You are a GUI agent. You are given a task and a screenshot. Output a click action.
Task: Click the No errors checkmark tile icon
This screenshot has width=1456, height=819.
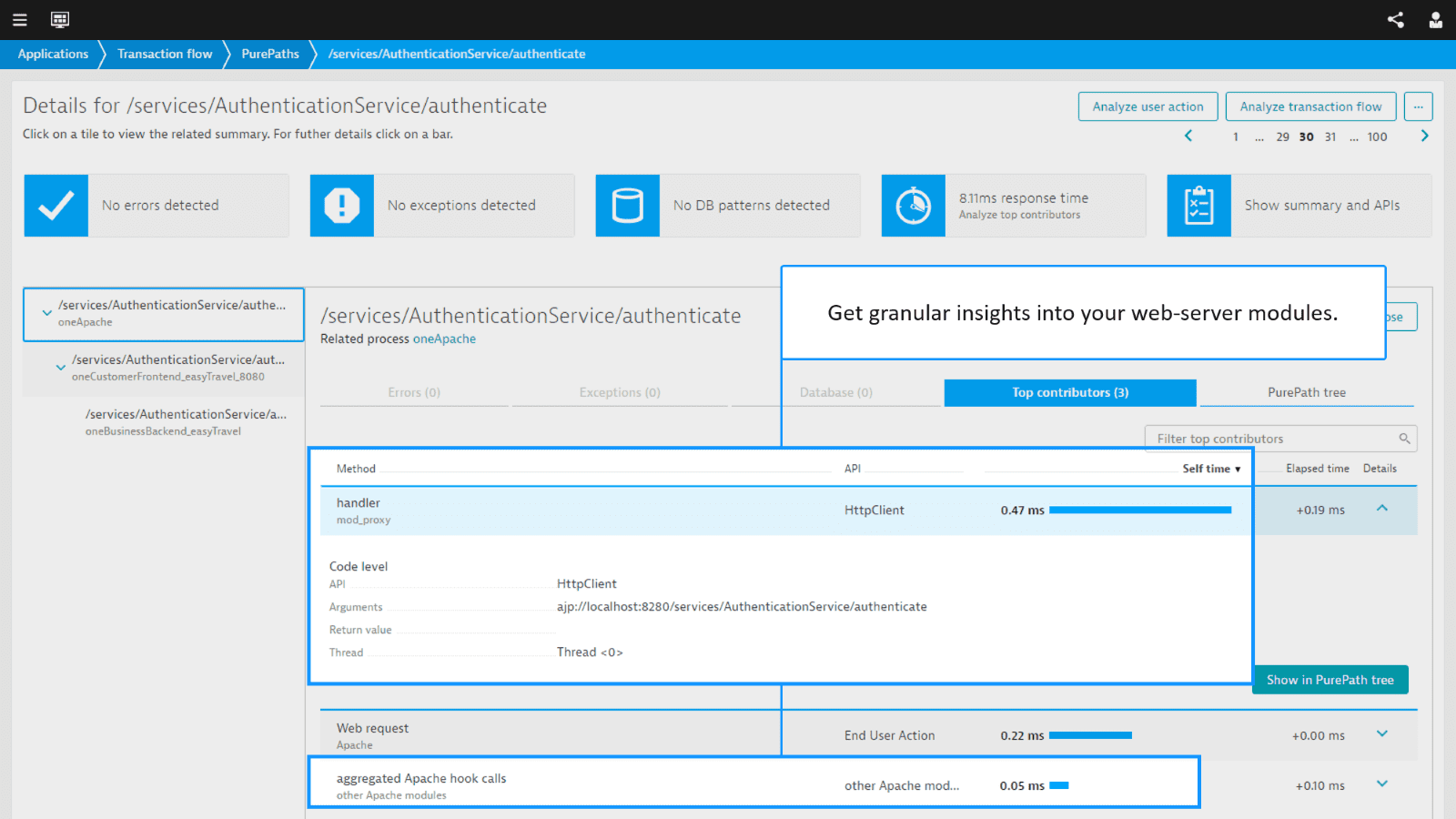tap(56, 206)
